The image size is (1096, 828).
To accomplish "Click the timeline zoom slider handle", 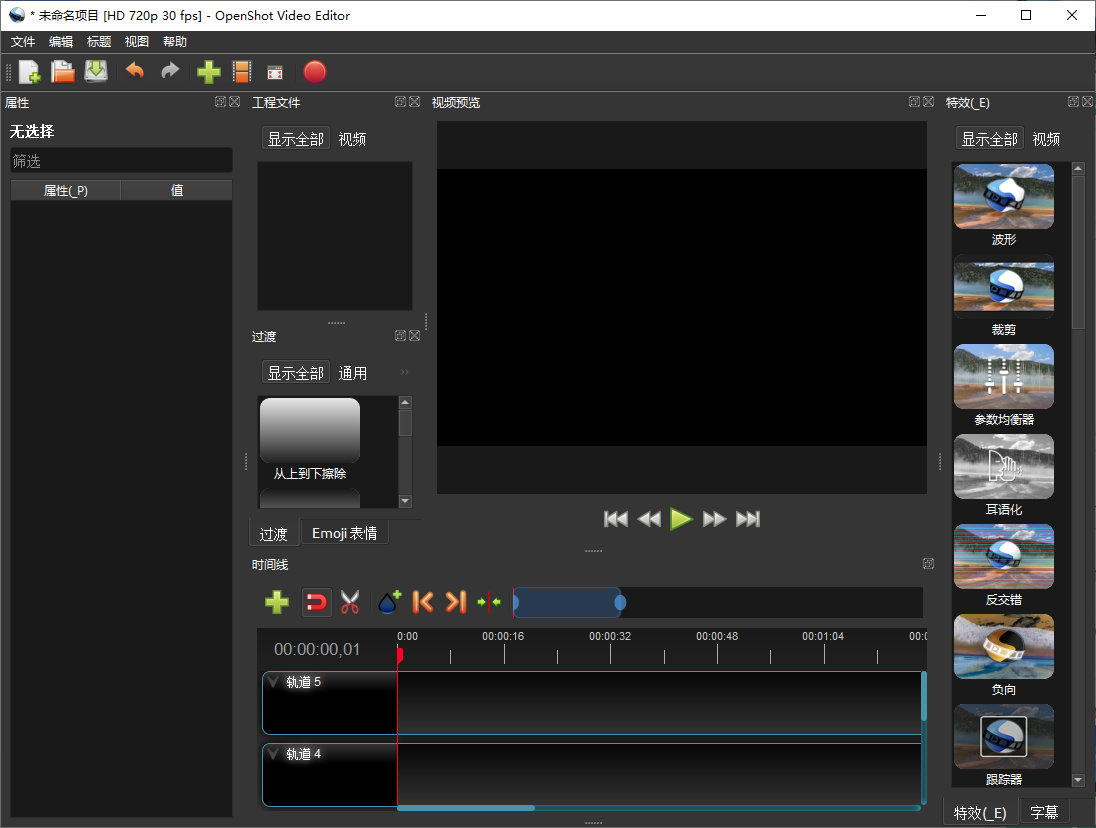I will [620, 602].
